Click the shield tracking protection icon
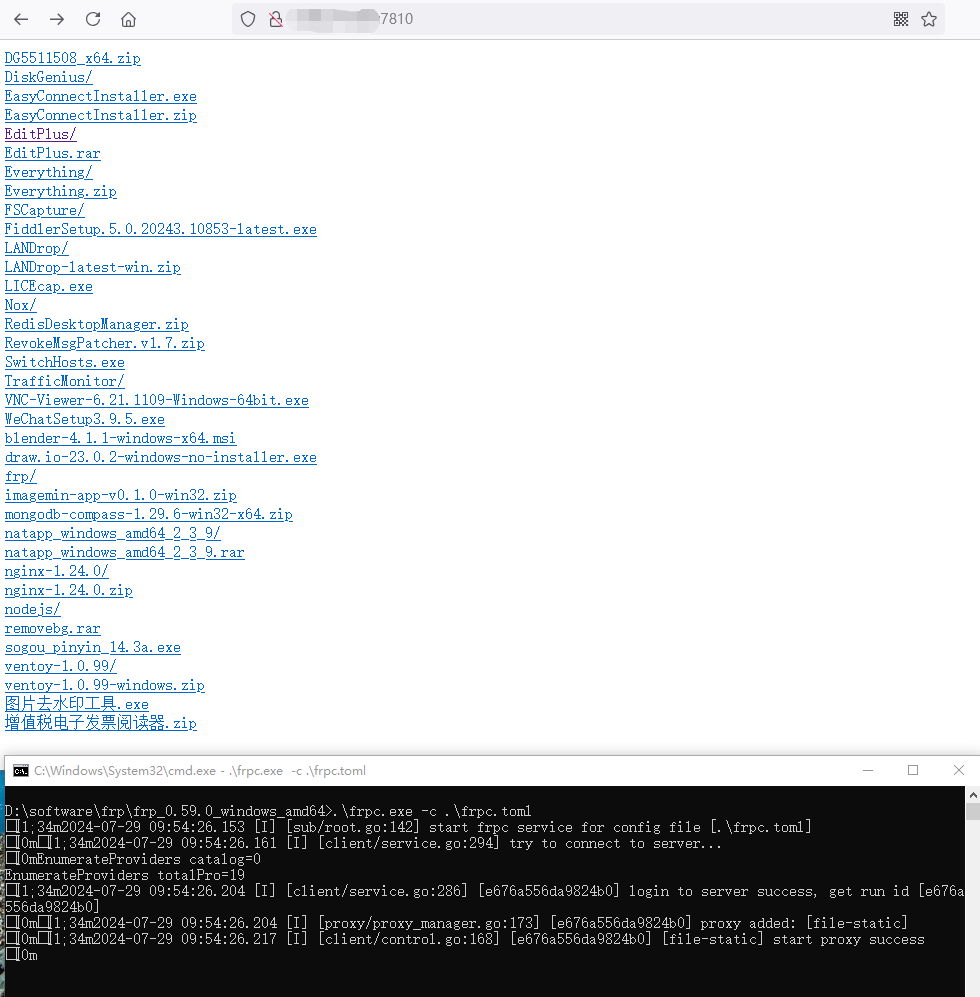 tap(248, 19)
